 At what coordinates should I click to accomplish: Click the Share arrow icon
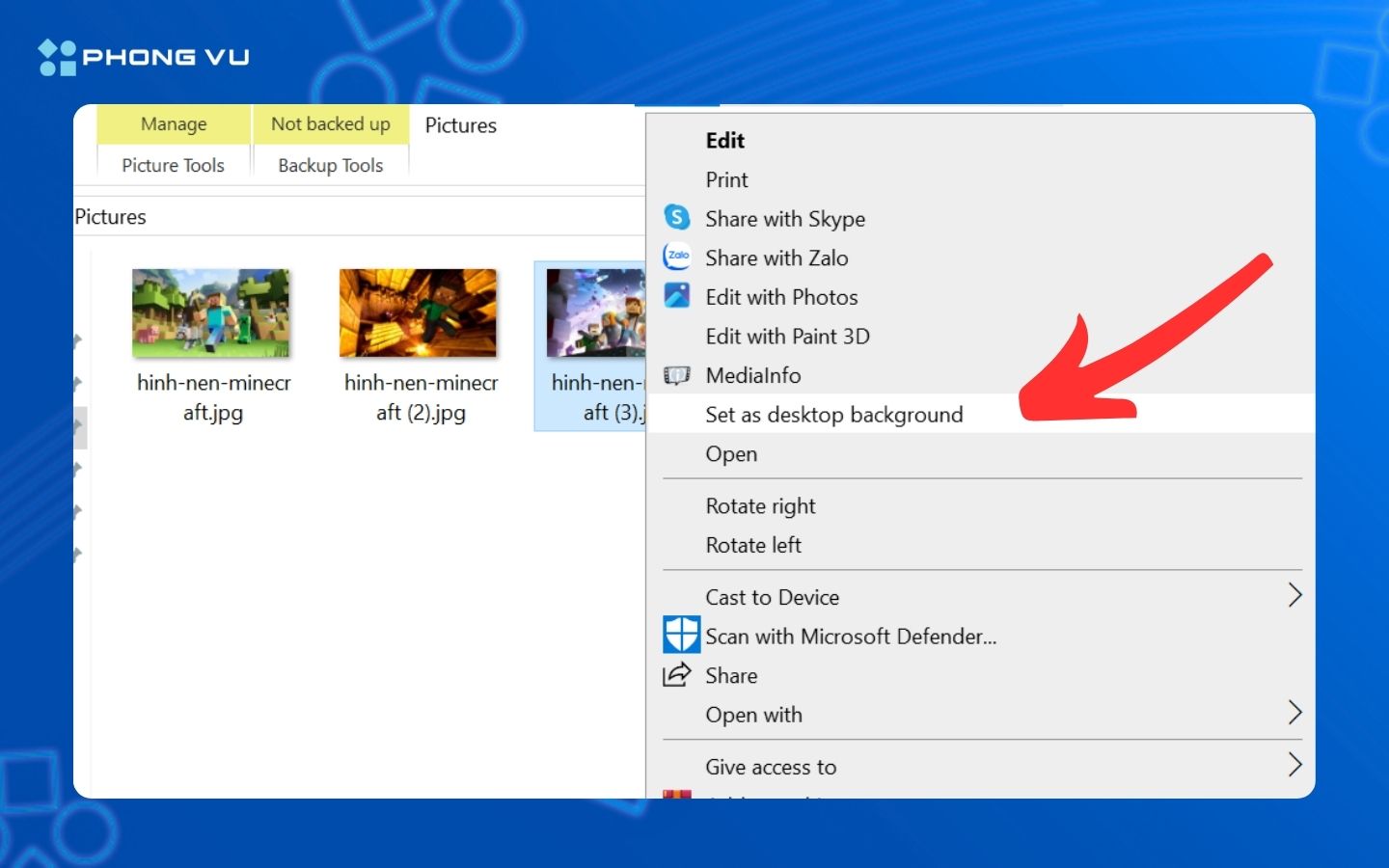tap(677, 675)
